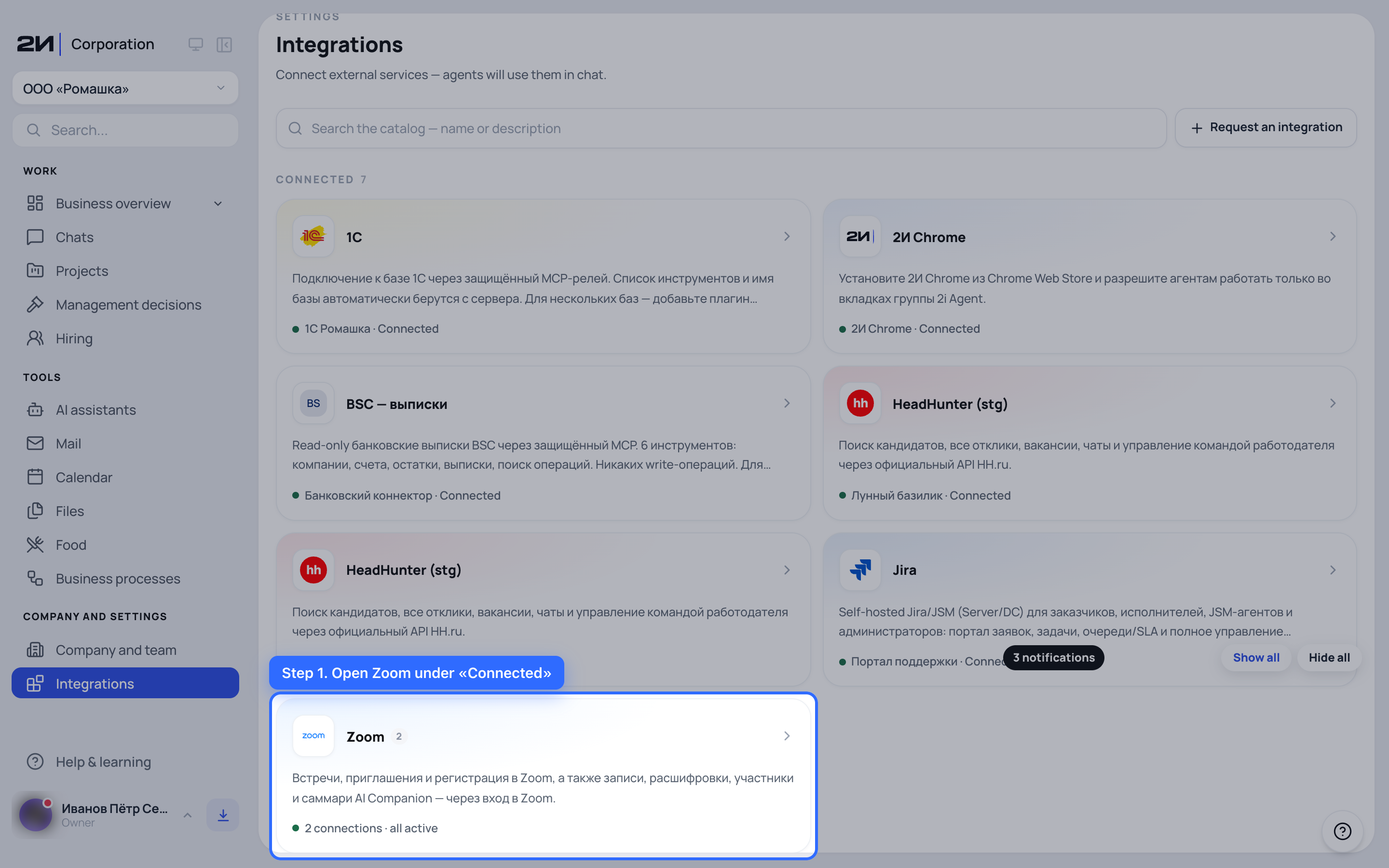Focus the catalog search field
The image size is (1389, 868).
point(721,128)
